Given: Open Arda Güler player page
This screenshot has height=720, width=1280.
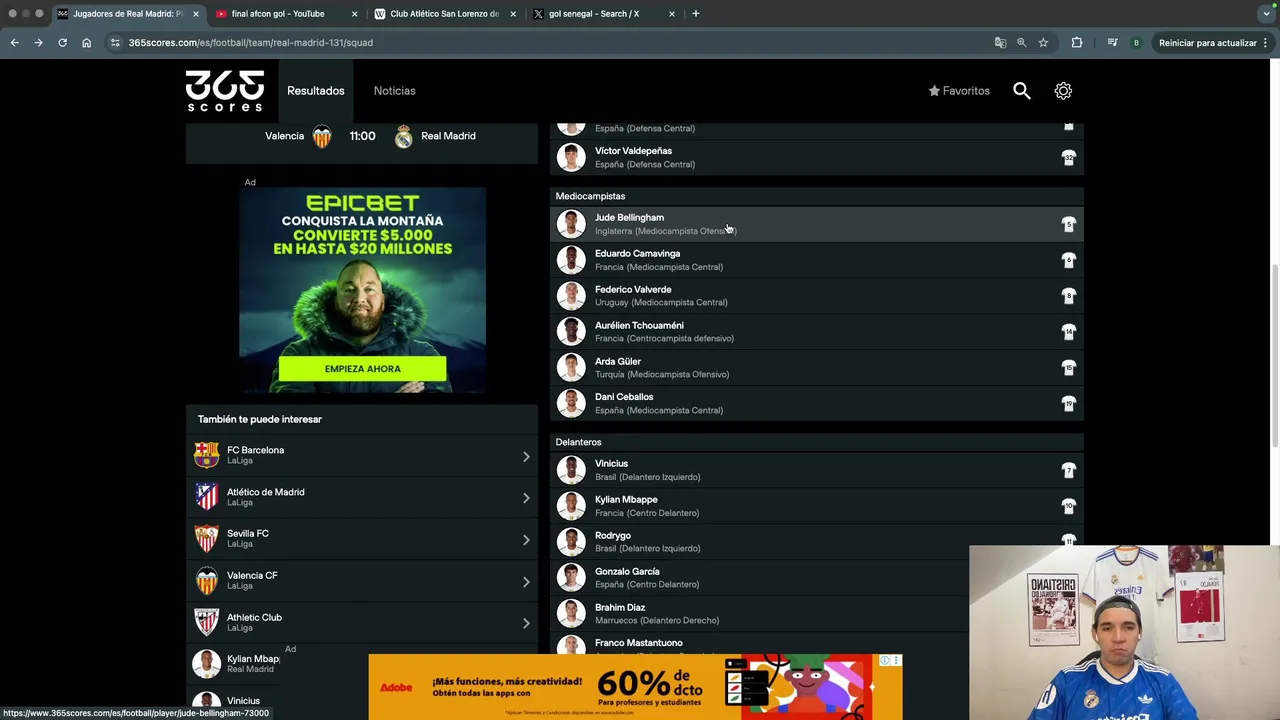Looking at the screenshot, I should [x=818, y=368].
